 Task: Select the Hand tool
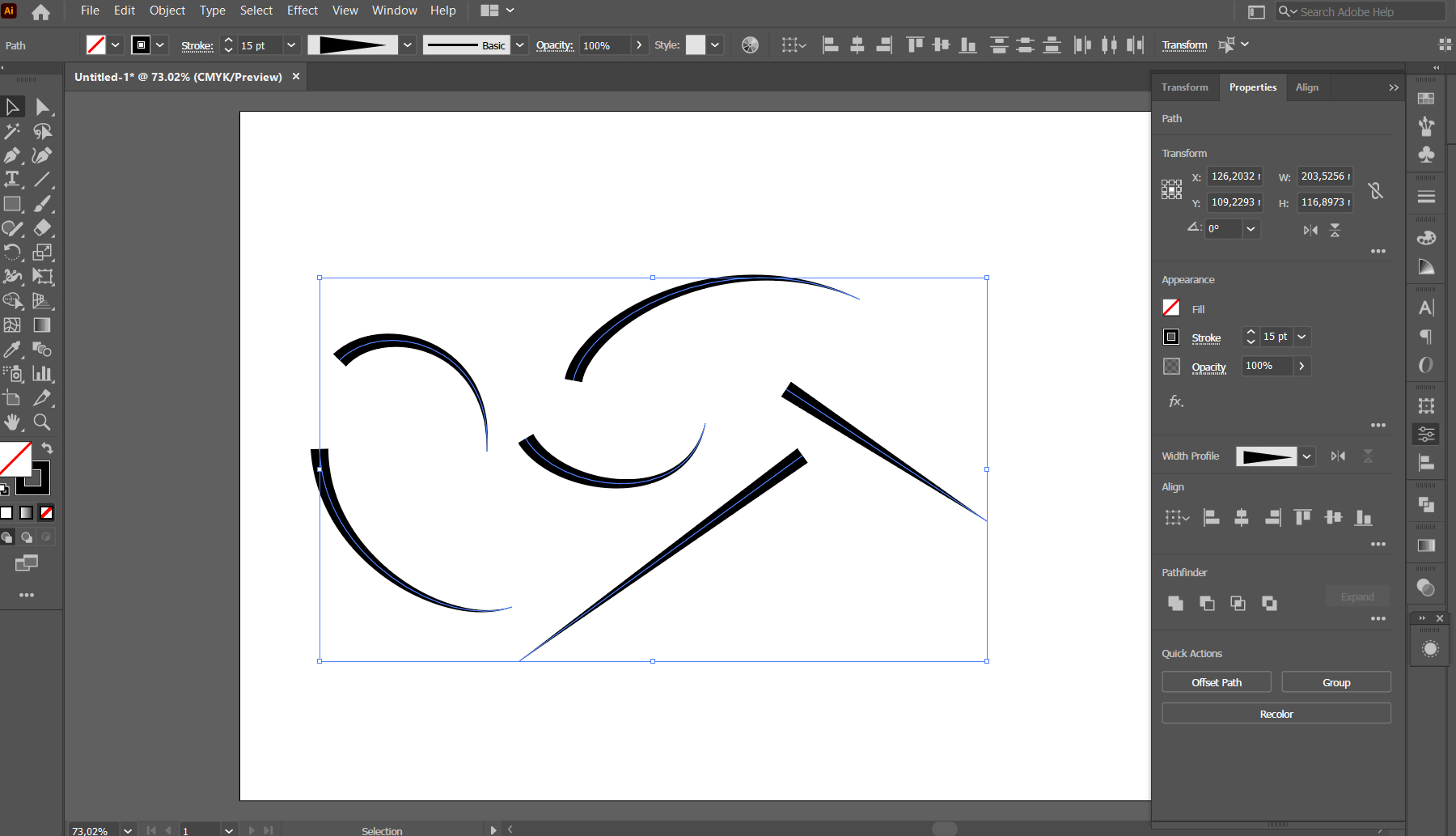pos(13,422)
